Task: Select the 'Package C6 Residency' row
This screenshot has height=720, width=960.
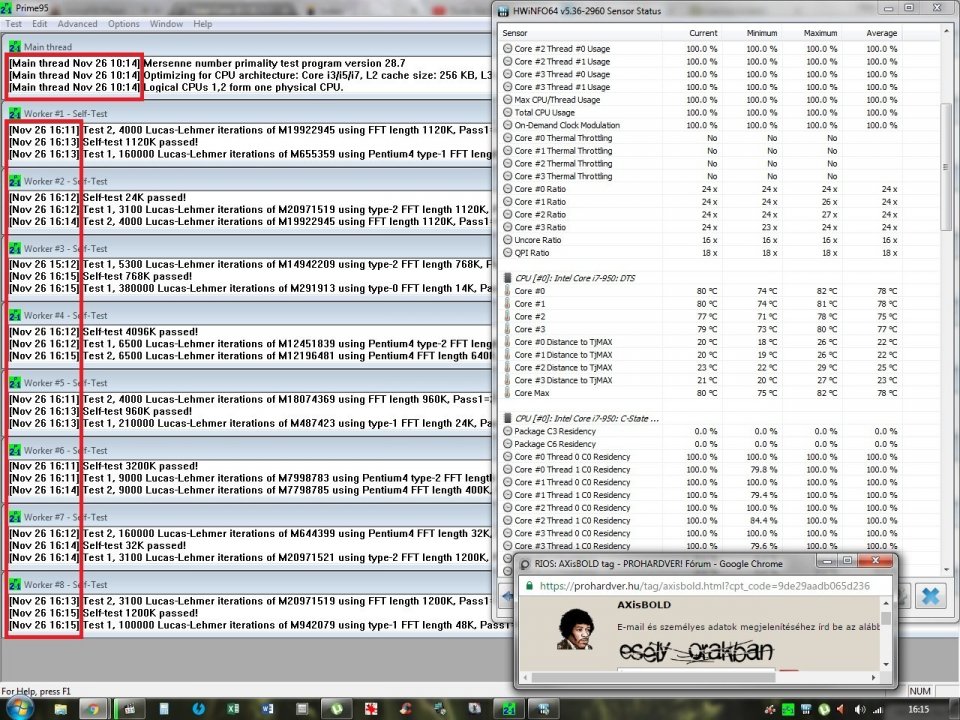Action: tap(702, 444)
